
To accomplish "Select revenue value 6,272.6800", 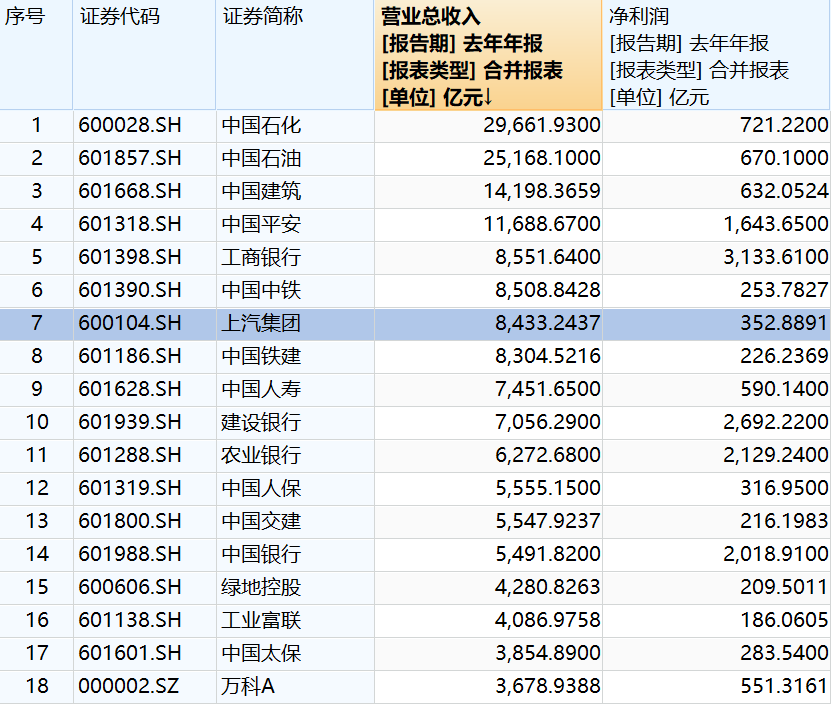I will [x=547, y=455].
